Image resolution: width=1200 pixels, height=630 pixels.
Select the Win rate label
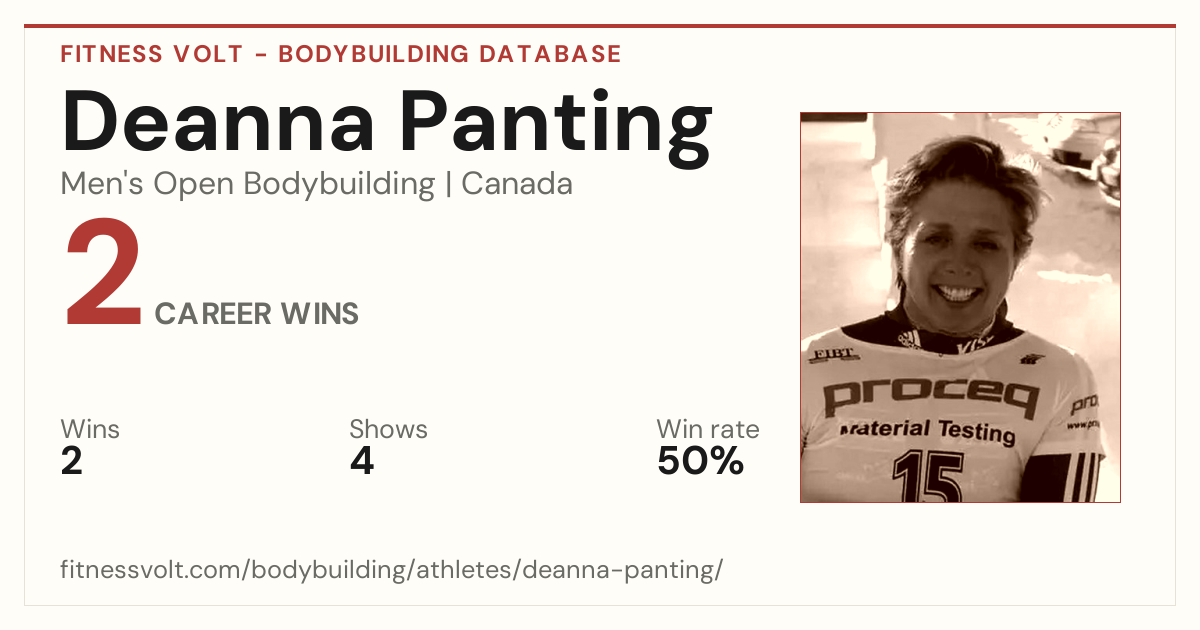(x=708, y=429)
